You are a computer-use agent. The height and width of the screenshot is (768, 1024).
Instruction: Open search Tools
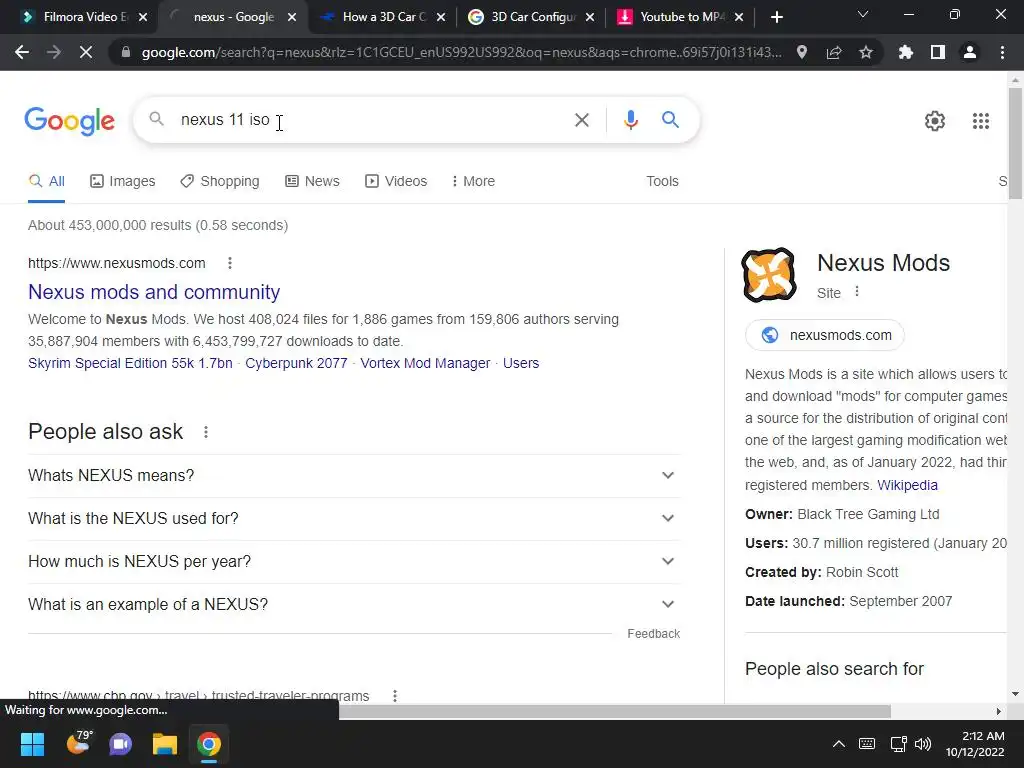pos(662,181)
